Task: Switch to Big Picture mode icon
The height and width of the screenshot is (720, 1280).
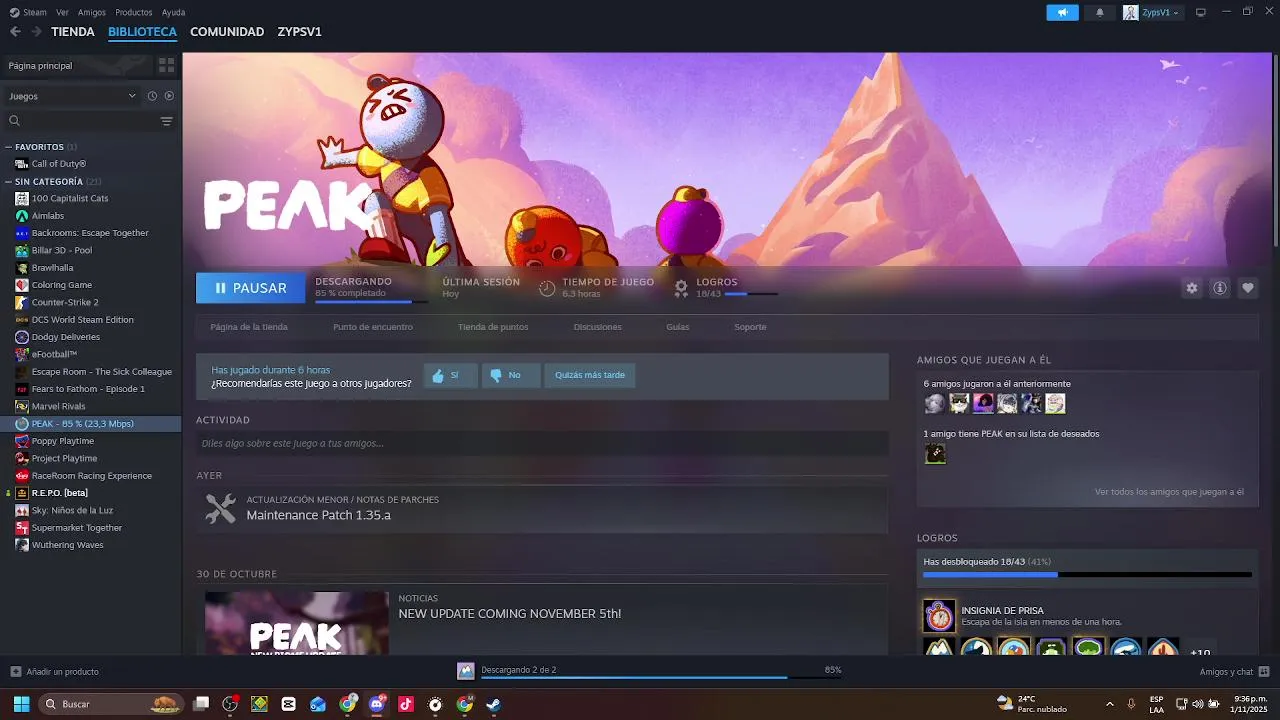Action: pyautogui.click(x=1201, y=12)
